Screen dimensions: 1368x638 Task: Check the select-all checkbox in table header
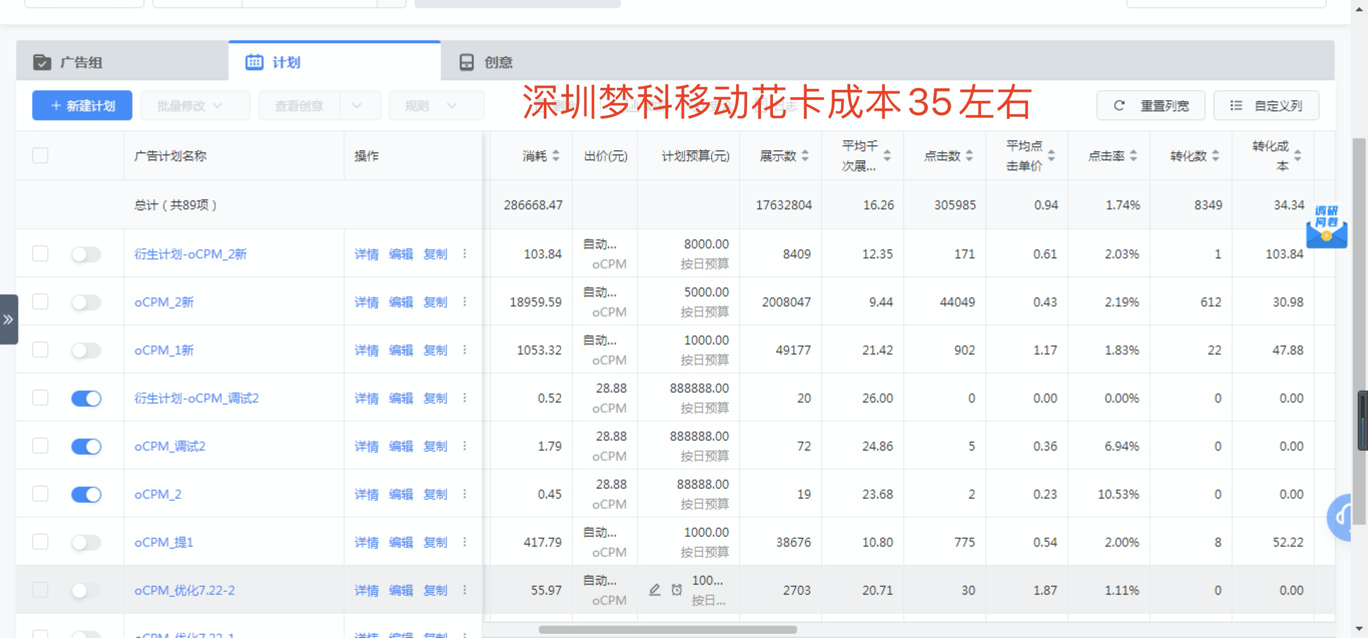40,156
